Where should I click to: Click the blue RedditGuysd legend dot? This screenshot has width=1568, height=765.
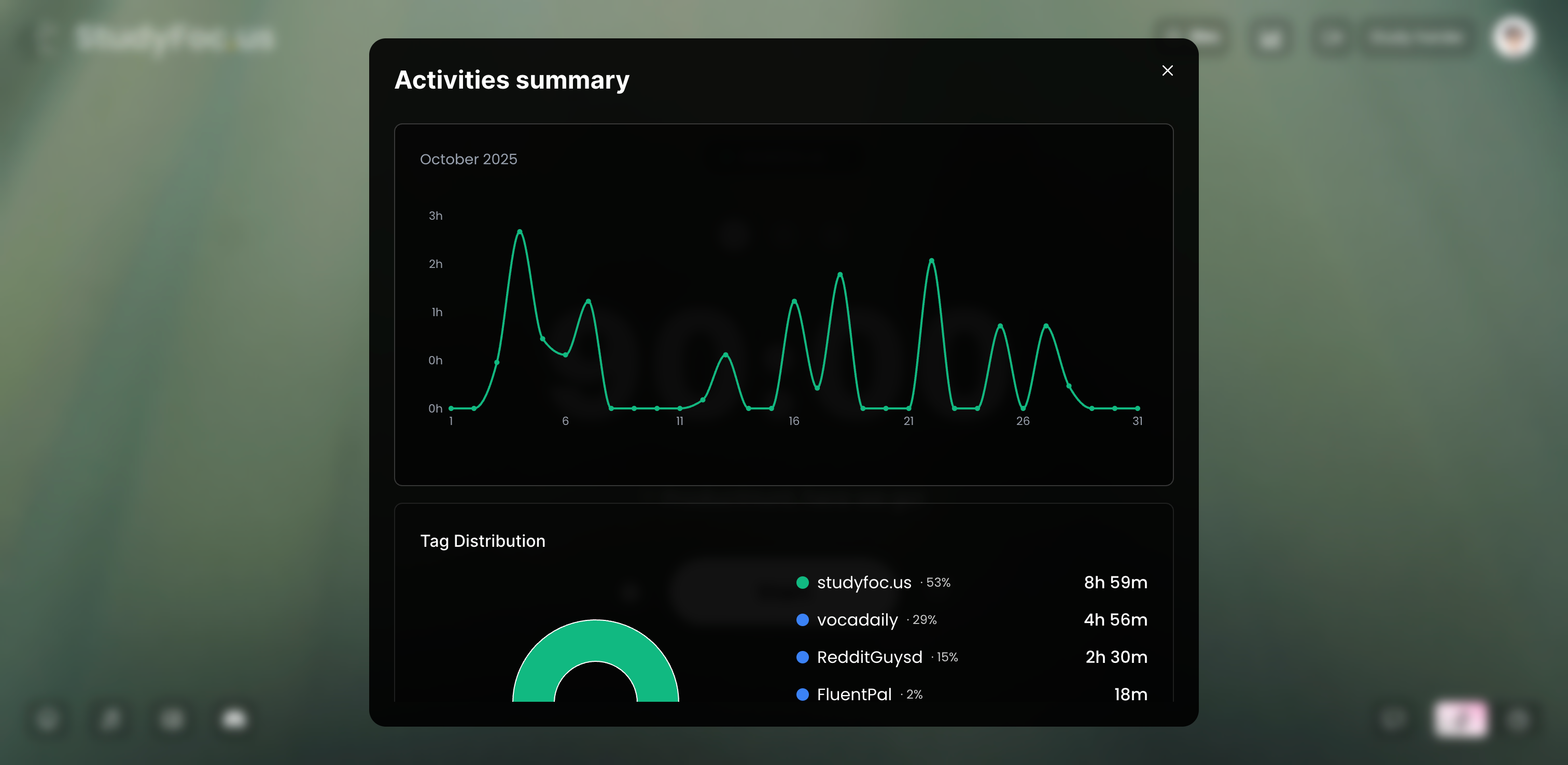[x=802, y=657]
